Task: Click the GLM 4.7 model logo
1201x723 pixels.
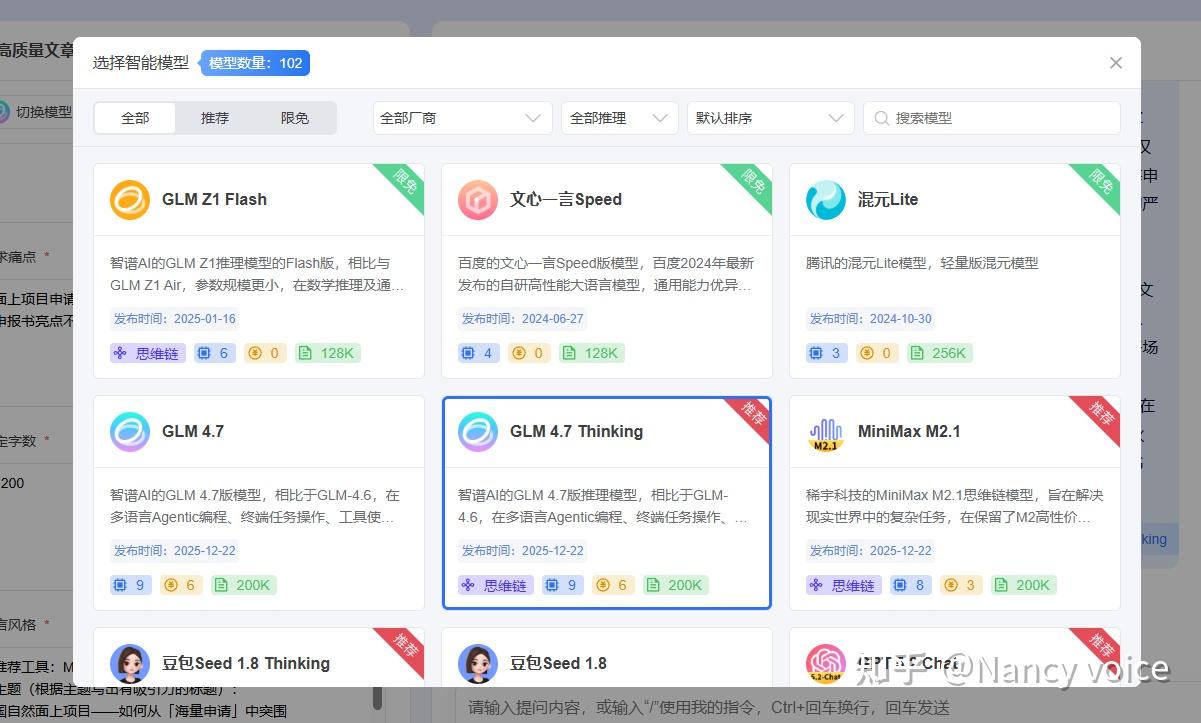Action: click(130, 432)
